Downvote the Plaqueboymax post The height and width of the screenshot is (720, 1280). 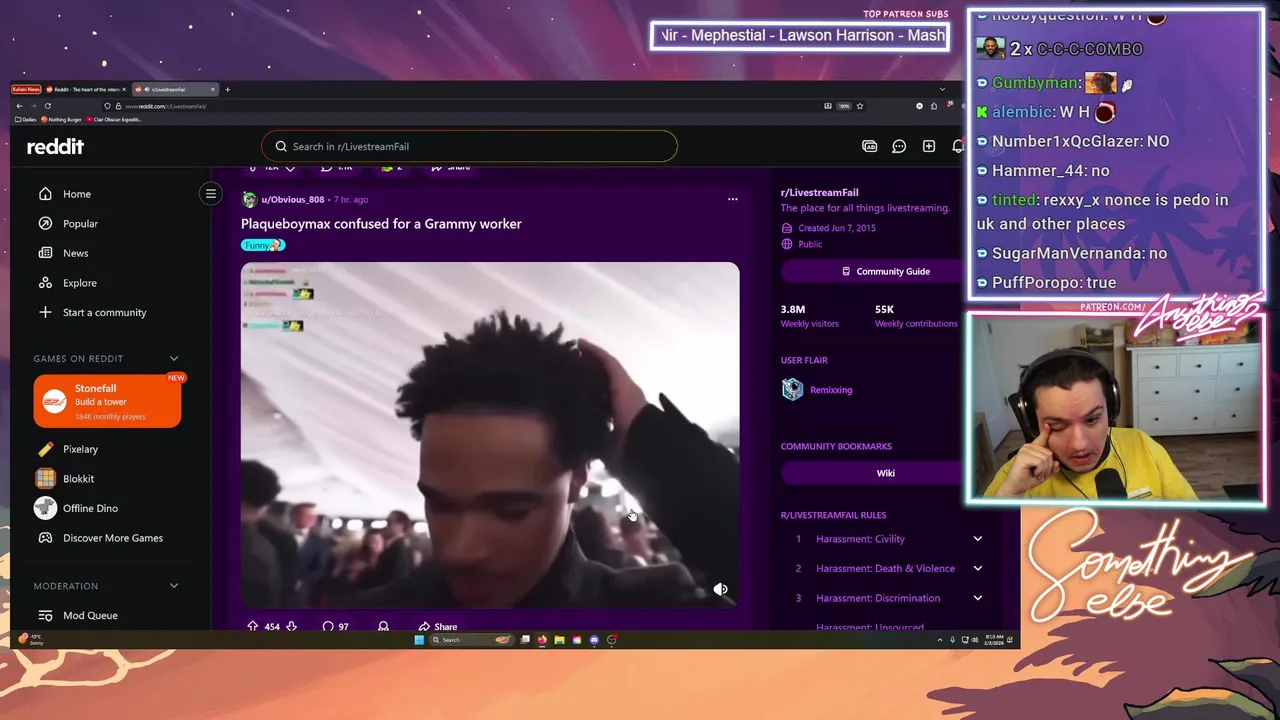tap(291, 627)
